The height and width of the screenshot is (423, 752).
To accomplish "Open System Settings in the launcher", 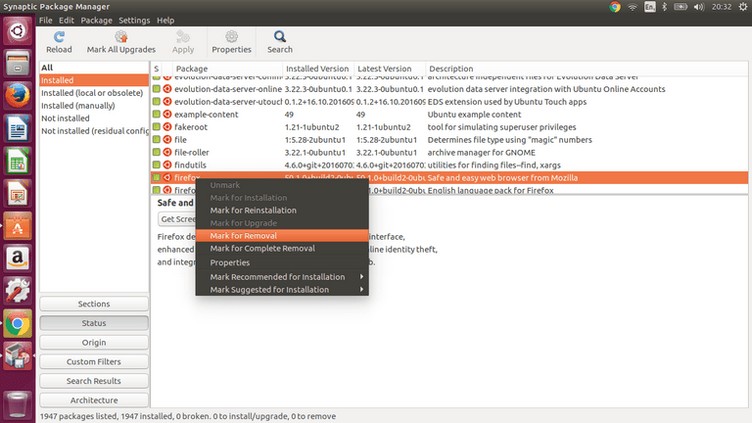I will 18,291.
